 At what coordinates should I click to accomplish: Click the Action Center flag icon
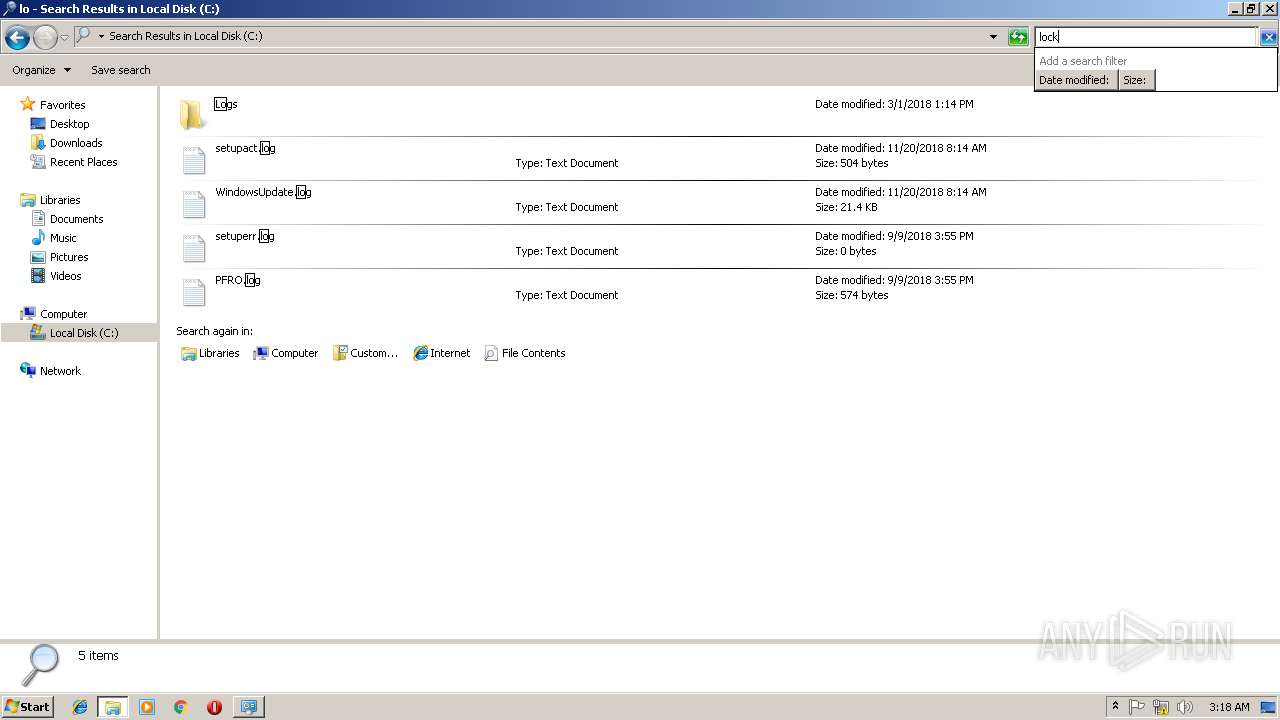click(1137, 707)
